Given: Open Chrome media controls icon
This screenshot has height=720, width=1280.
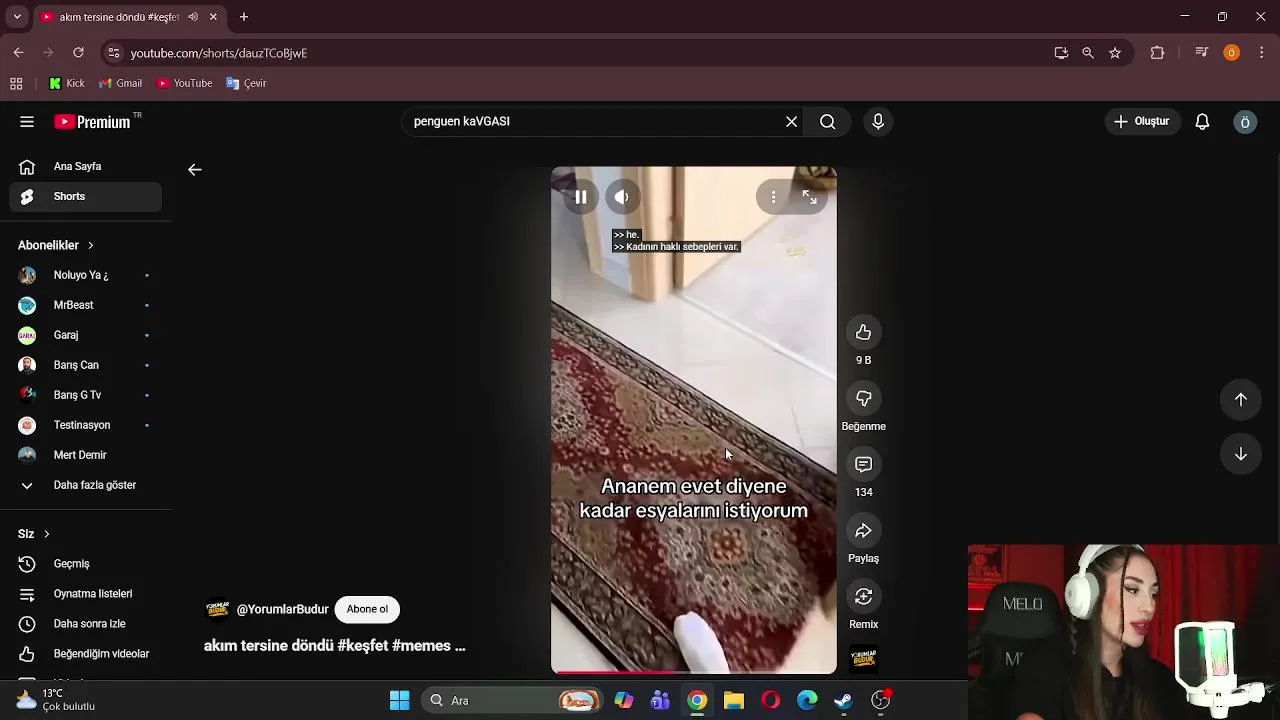Looking at the screenshot, I should coord(1202,53).
